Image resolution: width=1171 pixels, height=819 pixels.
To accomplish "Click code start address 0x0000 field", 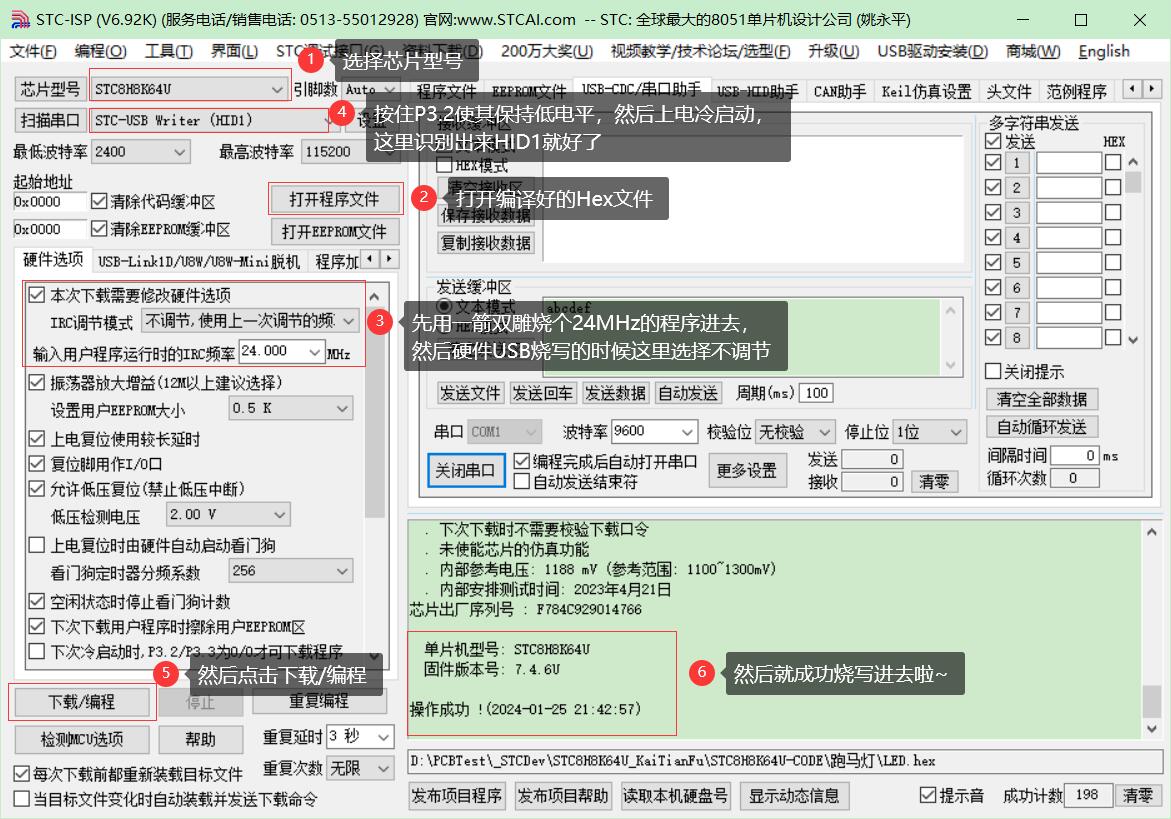I will click(x=49, y=202).
